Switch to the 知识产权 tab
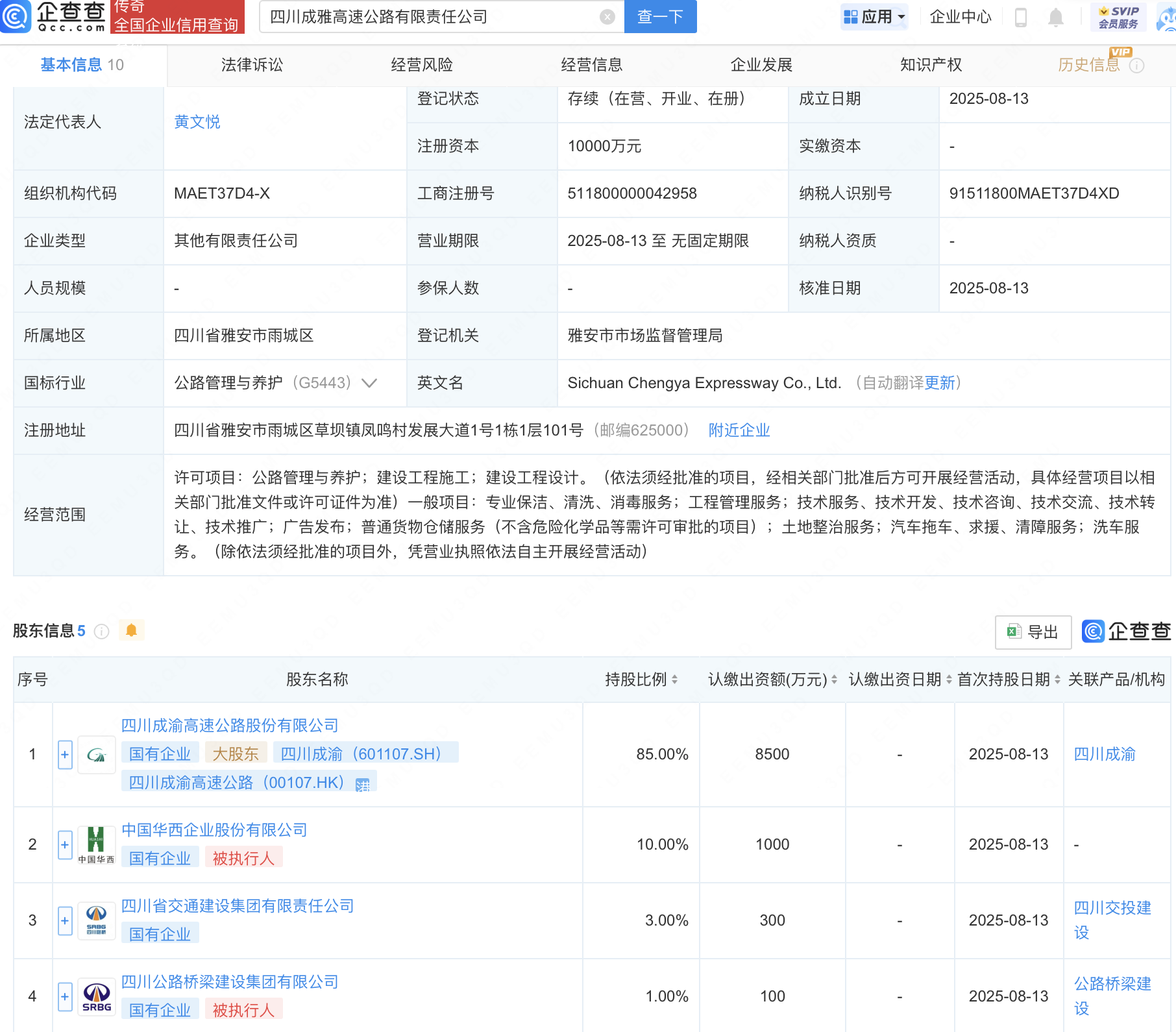The width and height of the screenshot is (1176, 1032). 931,65
